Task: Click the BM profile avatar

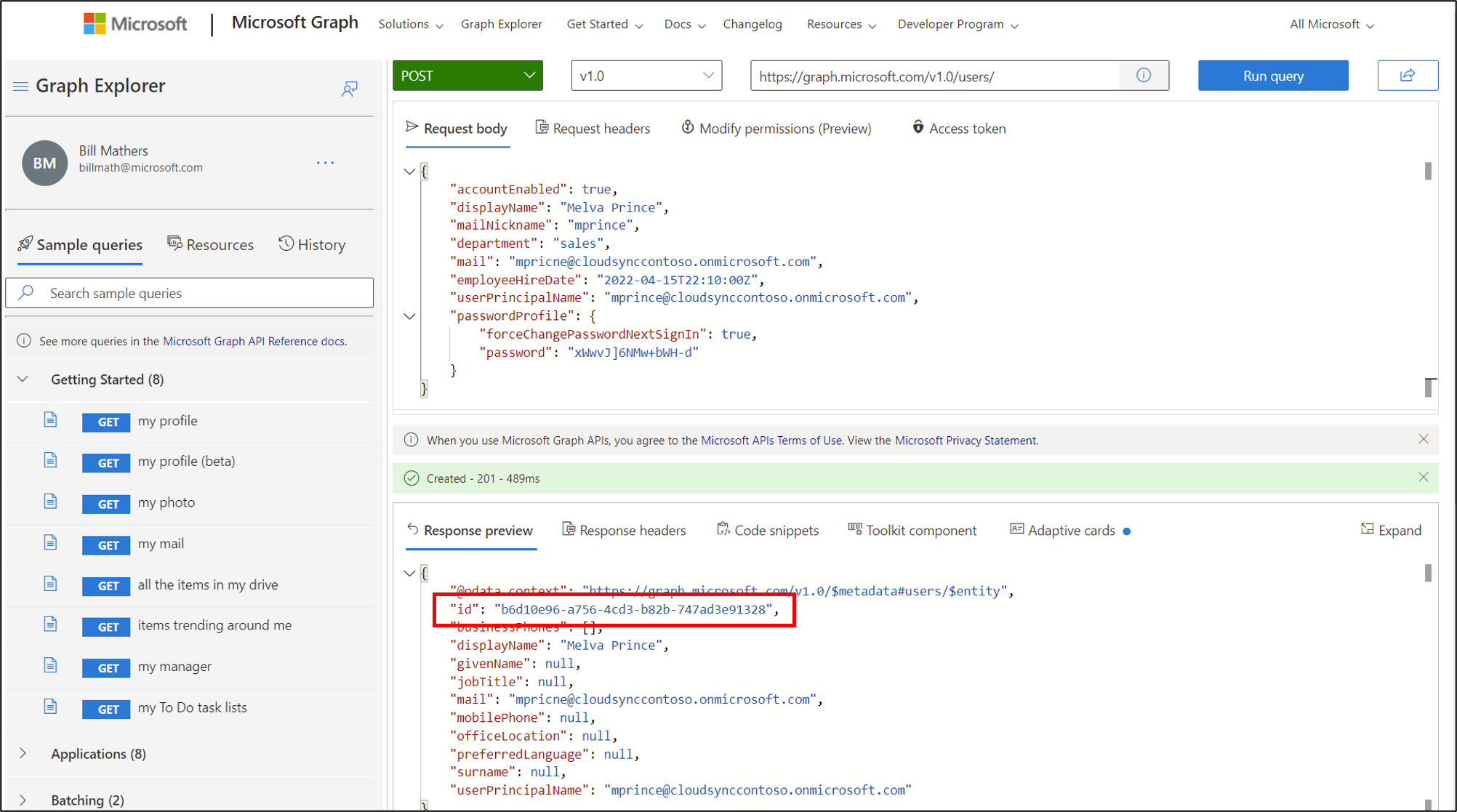Action: point(44,163)
